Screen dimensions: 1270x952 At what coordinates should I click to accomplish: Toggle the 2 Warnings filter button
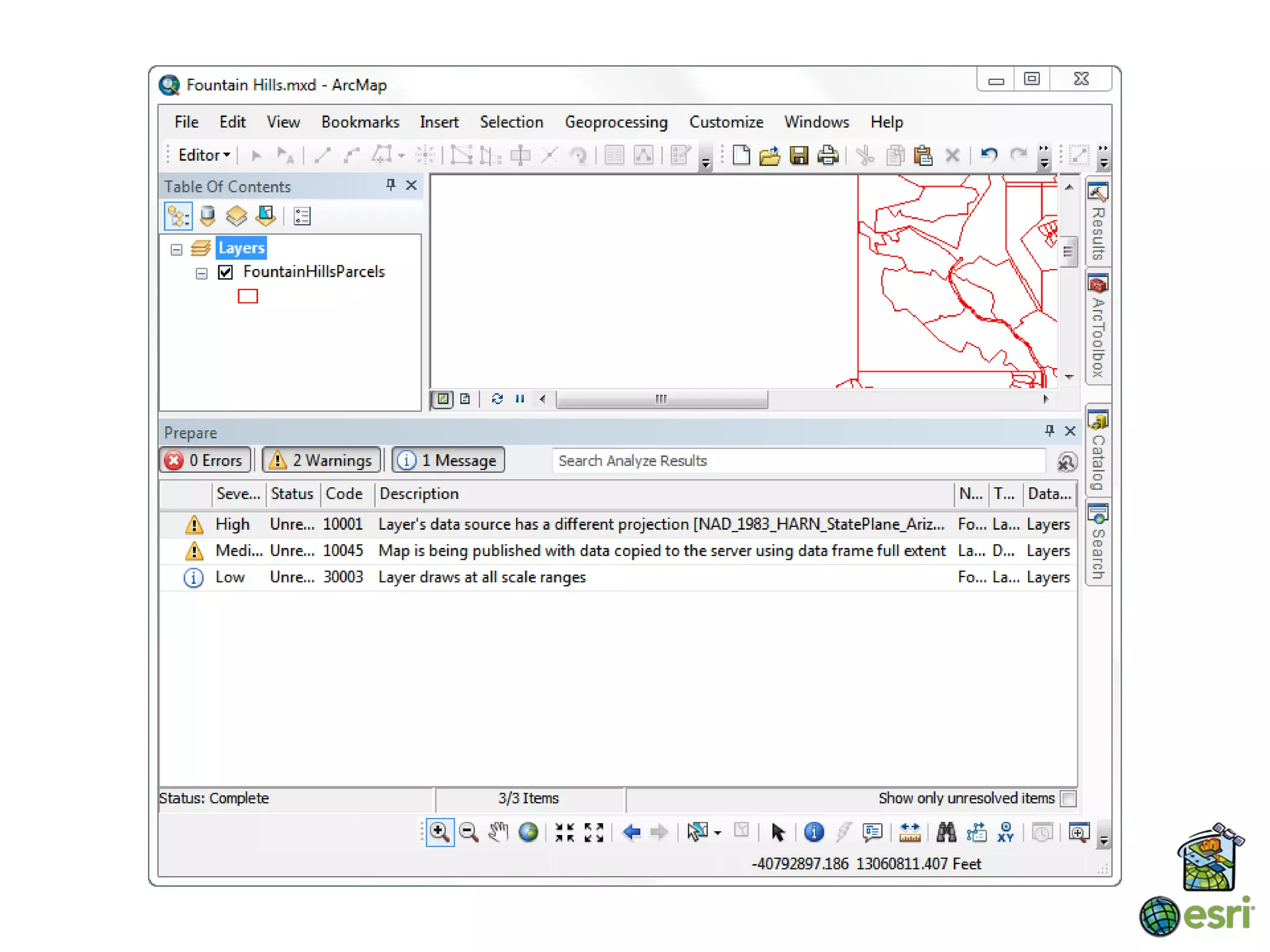321,461
